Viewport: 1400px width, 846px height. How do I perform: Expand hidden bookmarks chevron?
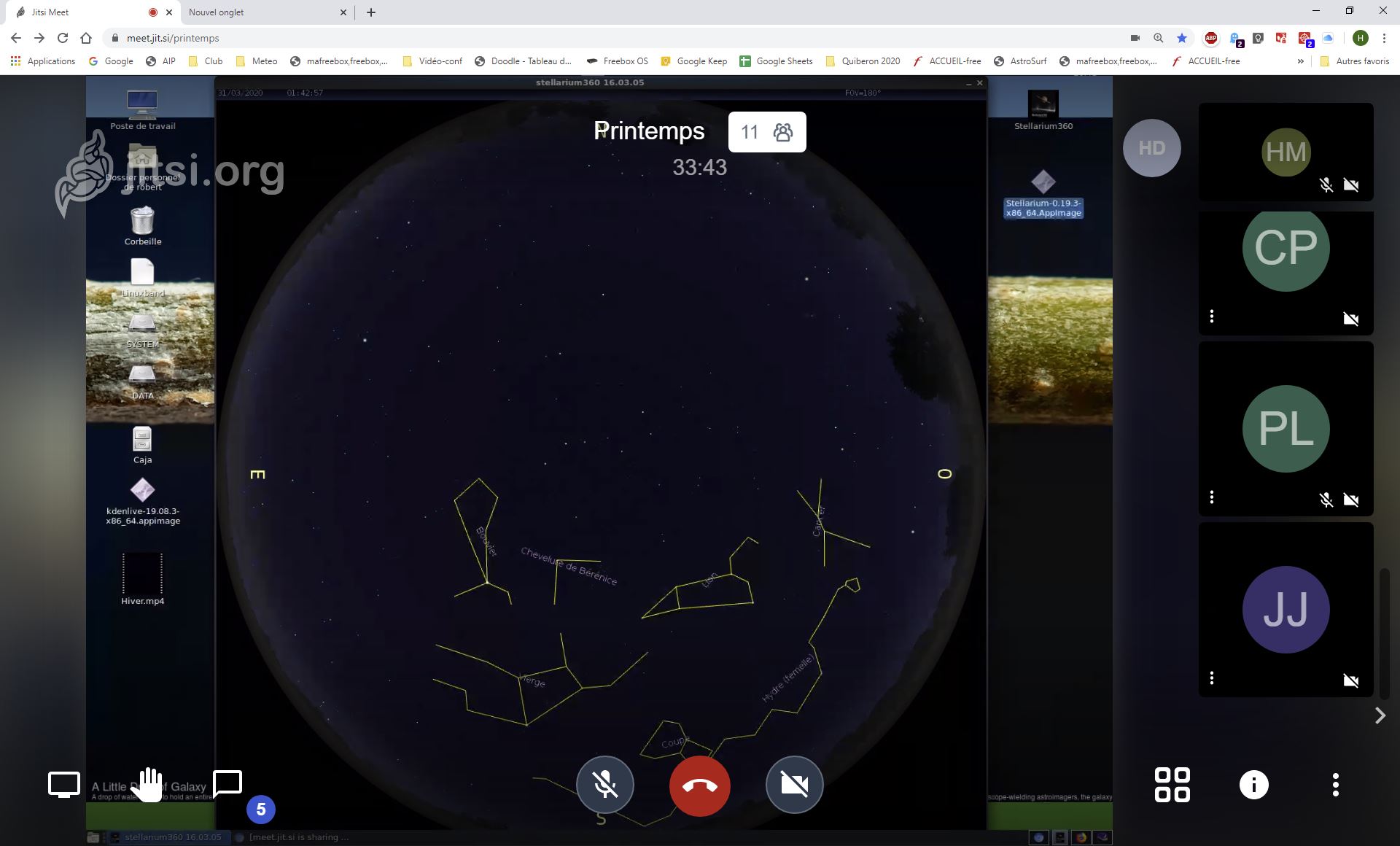(1300, 61)
